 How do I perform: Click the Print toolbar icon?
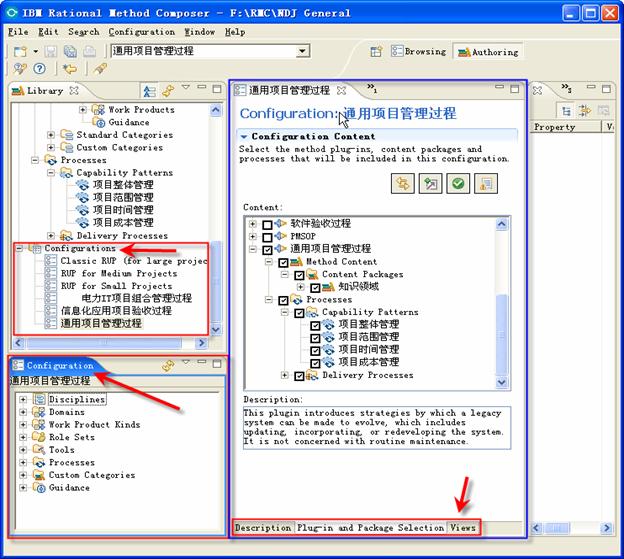click(x=90, y=52)
